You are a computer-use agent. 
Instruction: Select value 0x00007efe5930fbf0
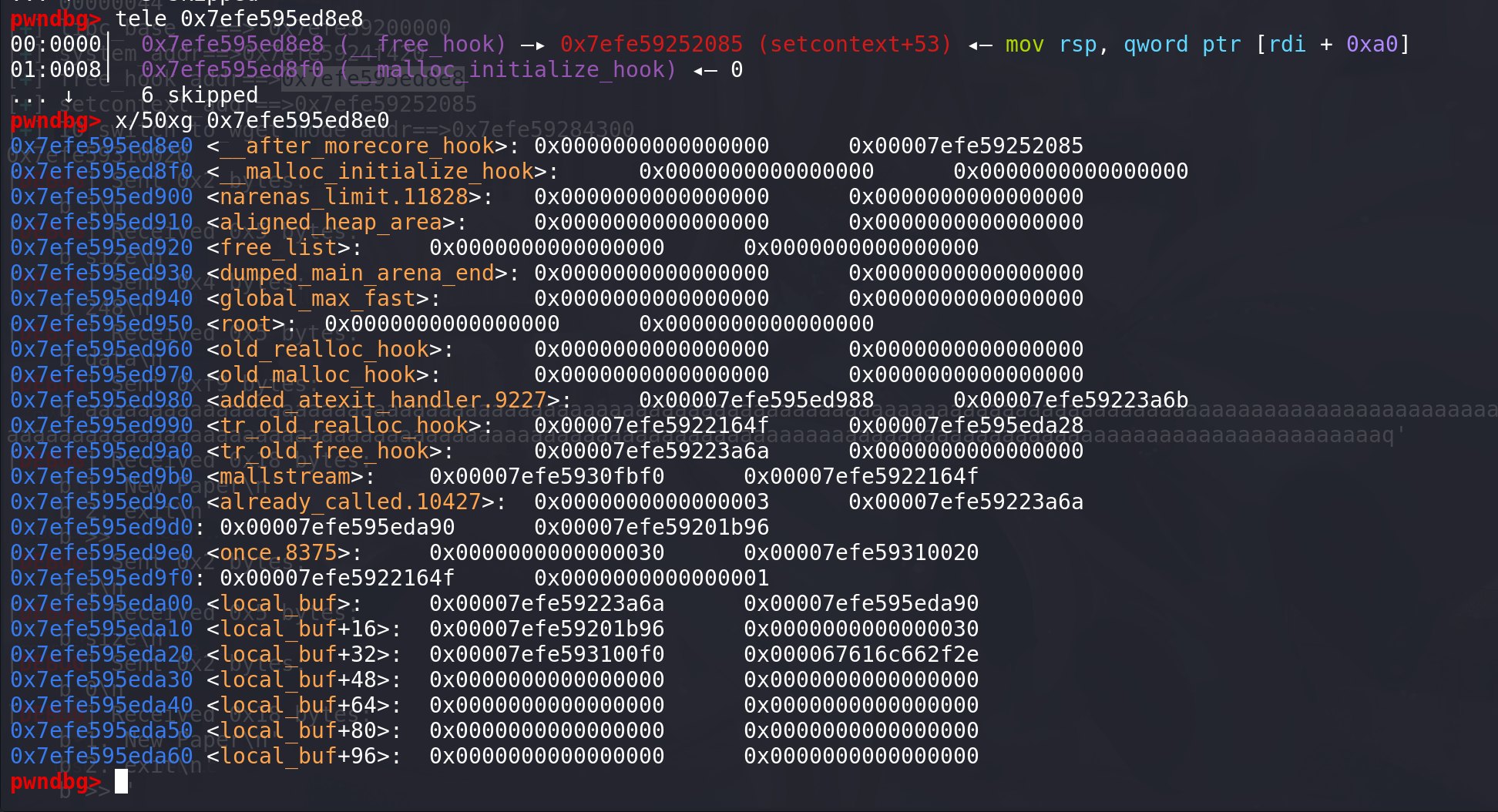pos(546,476)
